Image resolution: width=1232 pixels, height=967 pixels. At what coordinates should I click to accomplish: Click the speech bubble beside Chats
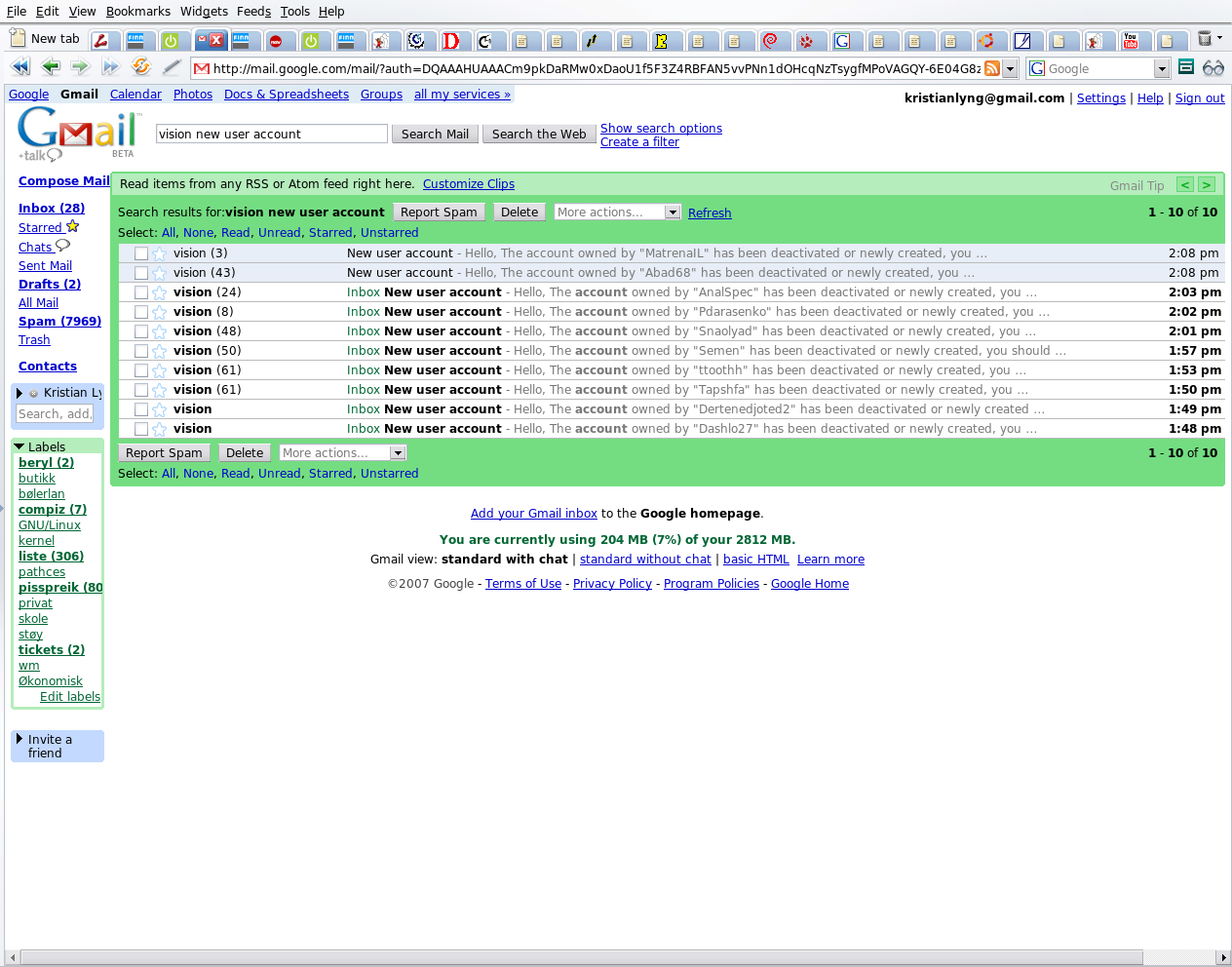pyautogui.click(x=62, y=246)
